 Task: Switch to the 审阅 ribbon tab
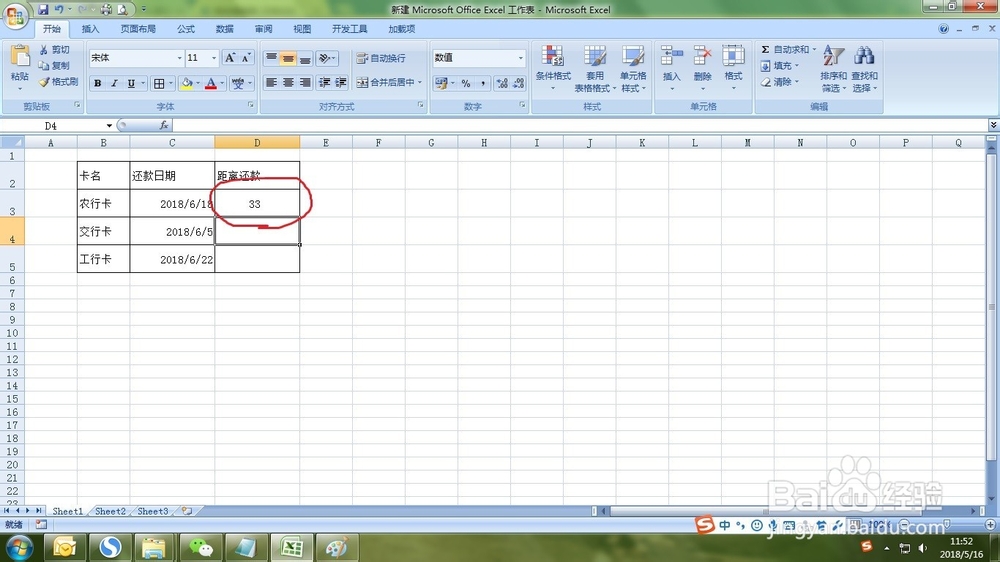coord(263,29)
